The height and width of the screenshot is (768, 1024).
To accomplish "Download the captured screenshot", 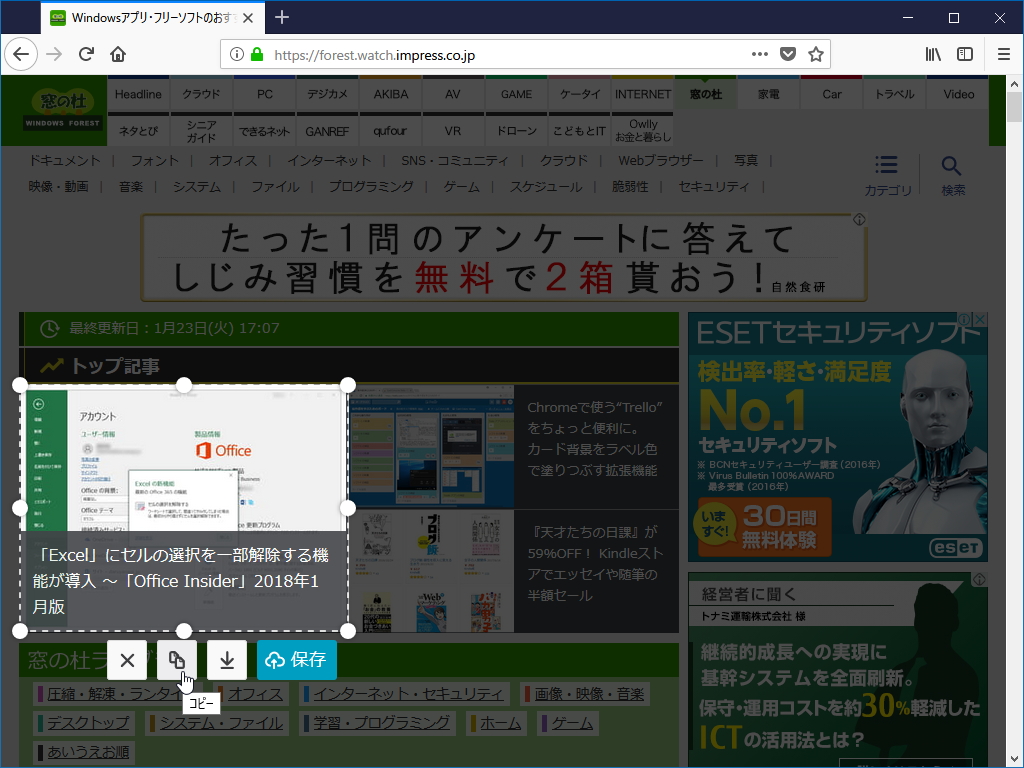I will (225, 660).
